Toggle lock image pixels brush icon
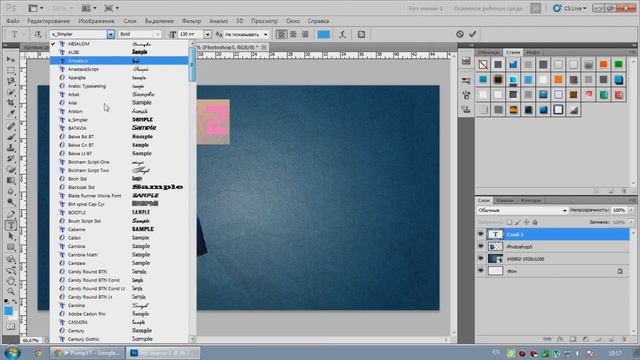The image size is (640, 360). 518,222
